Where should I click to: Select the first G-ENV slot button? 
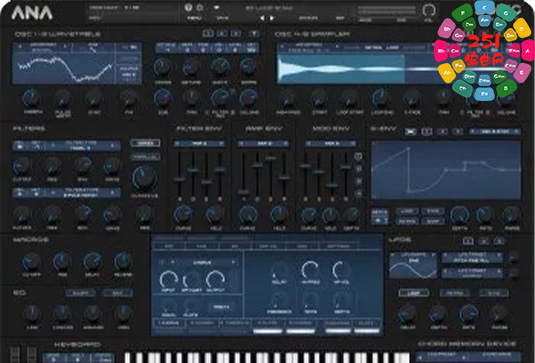[x=411, y=131]
